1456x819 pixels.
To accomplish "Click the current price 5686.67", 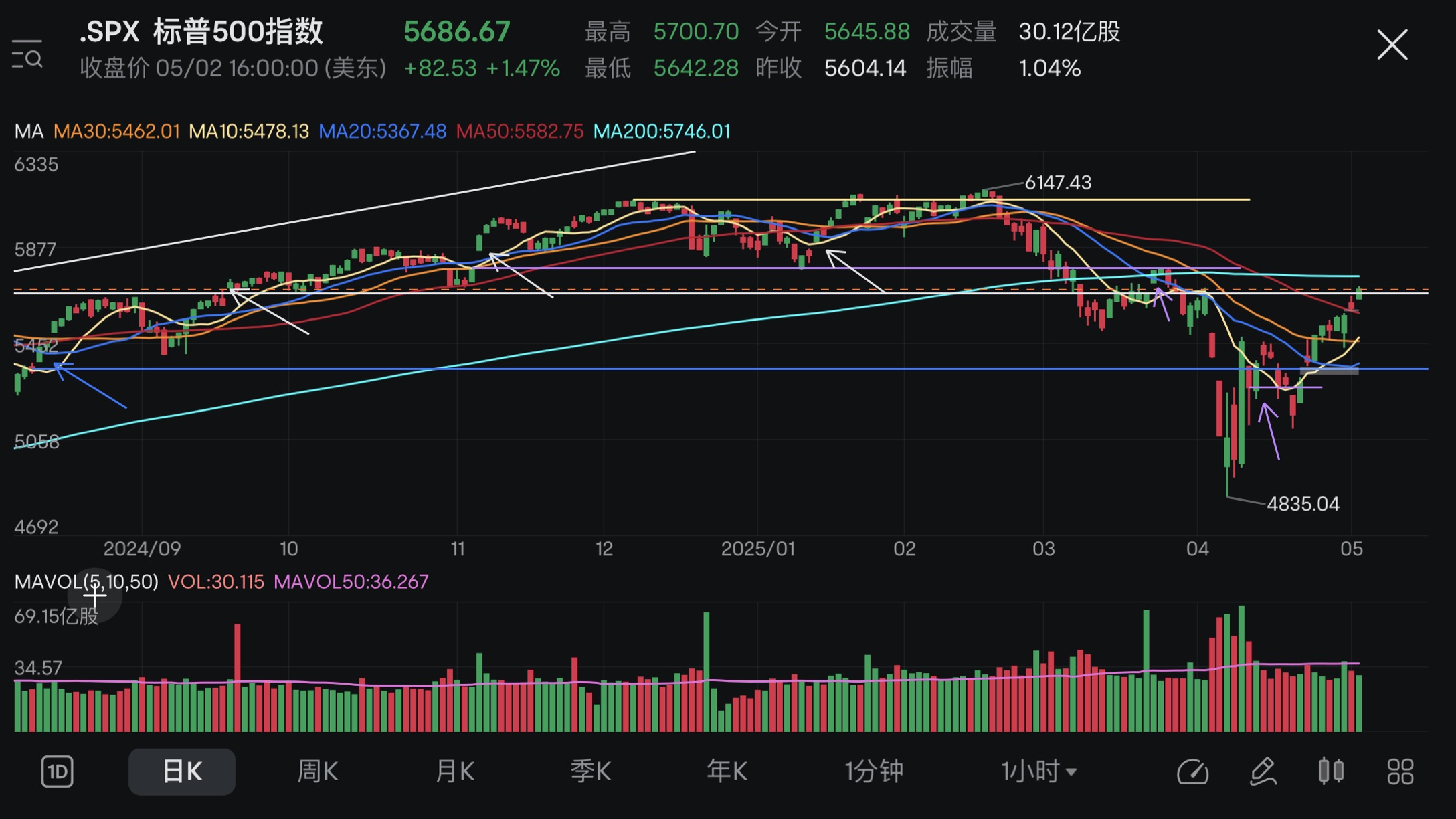I will tap(457, 32).
